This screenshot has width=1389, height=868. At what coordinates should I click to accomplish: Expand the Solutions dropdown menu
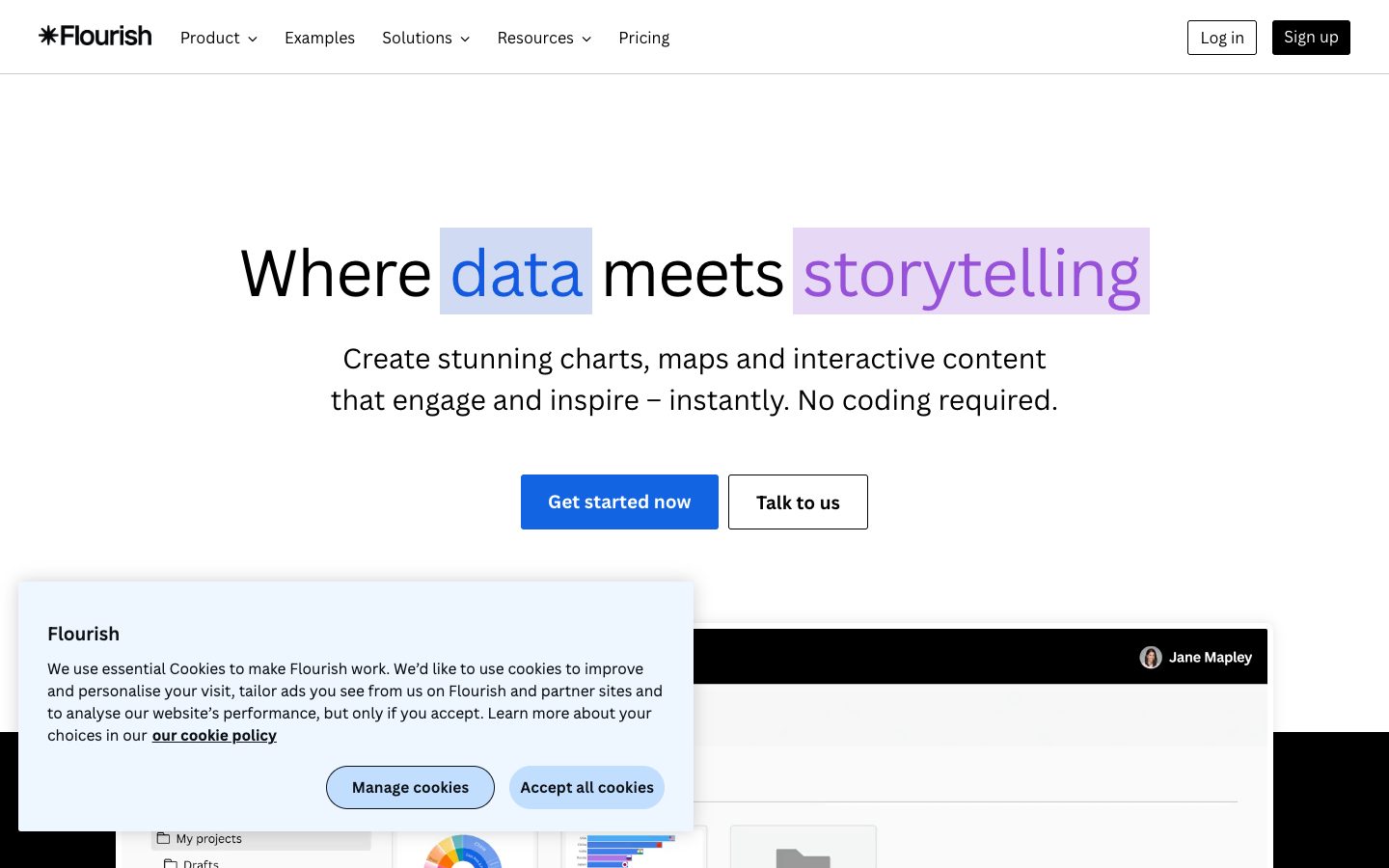pos(426,38)
